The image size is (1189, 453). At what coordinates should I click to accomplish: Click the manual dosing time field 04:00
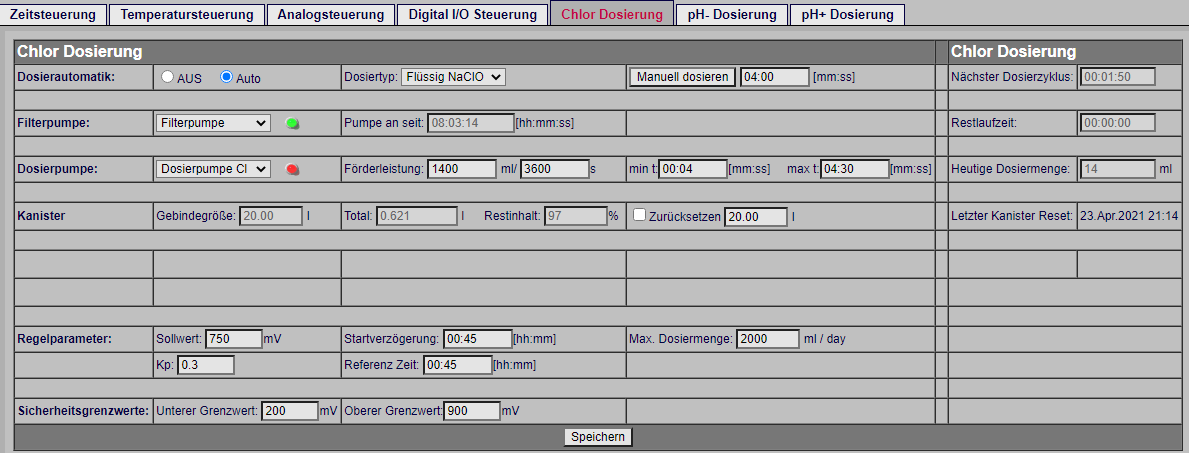click(775, 77)
